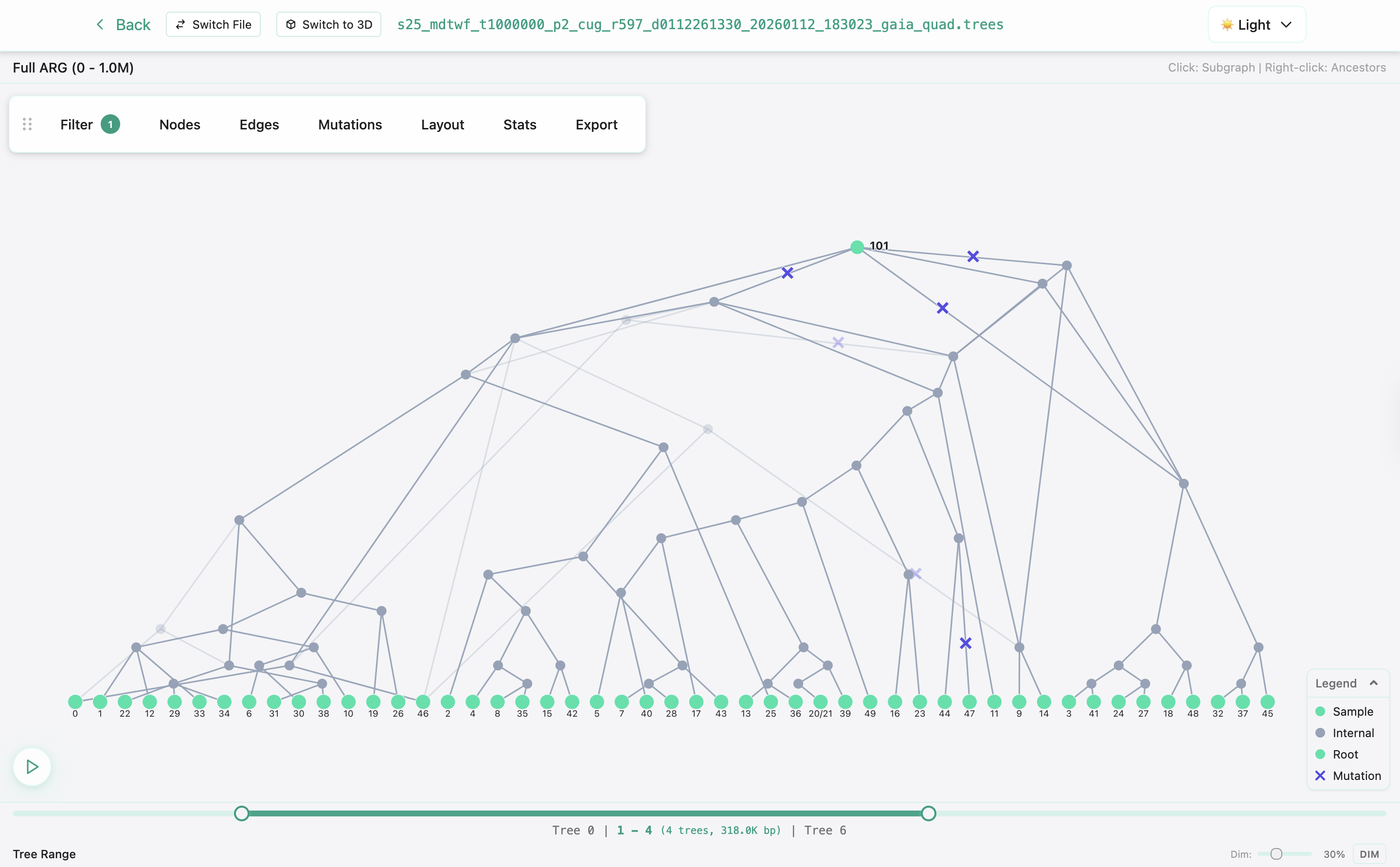Click sample node 0
This screenshot has height=867, width=1400.
[x=75, y=702]
